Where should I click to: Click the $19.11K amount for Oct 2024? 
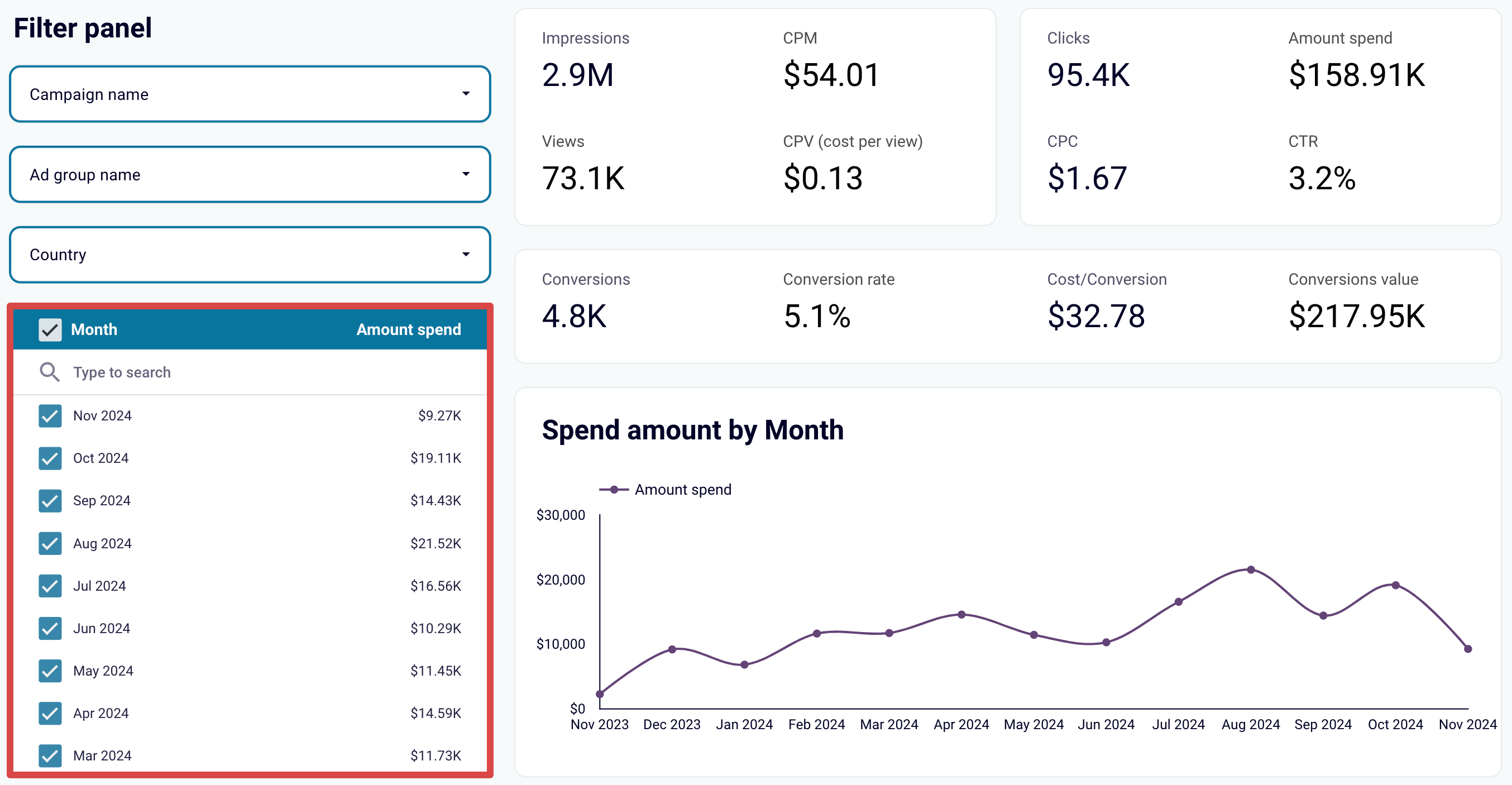point(436,458)
